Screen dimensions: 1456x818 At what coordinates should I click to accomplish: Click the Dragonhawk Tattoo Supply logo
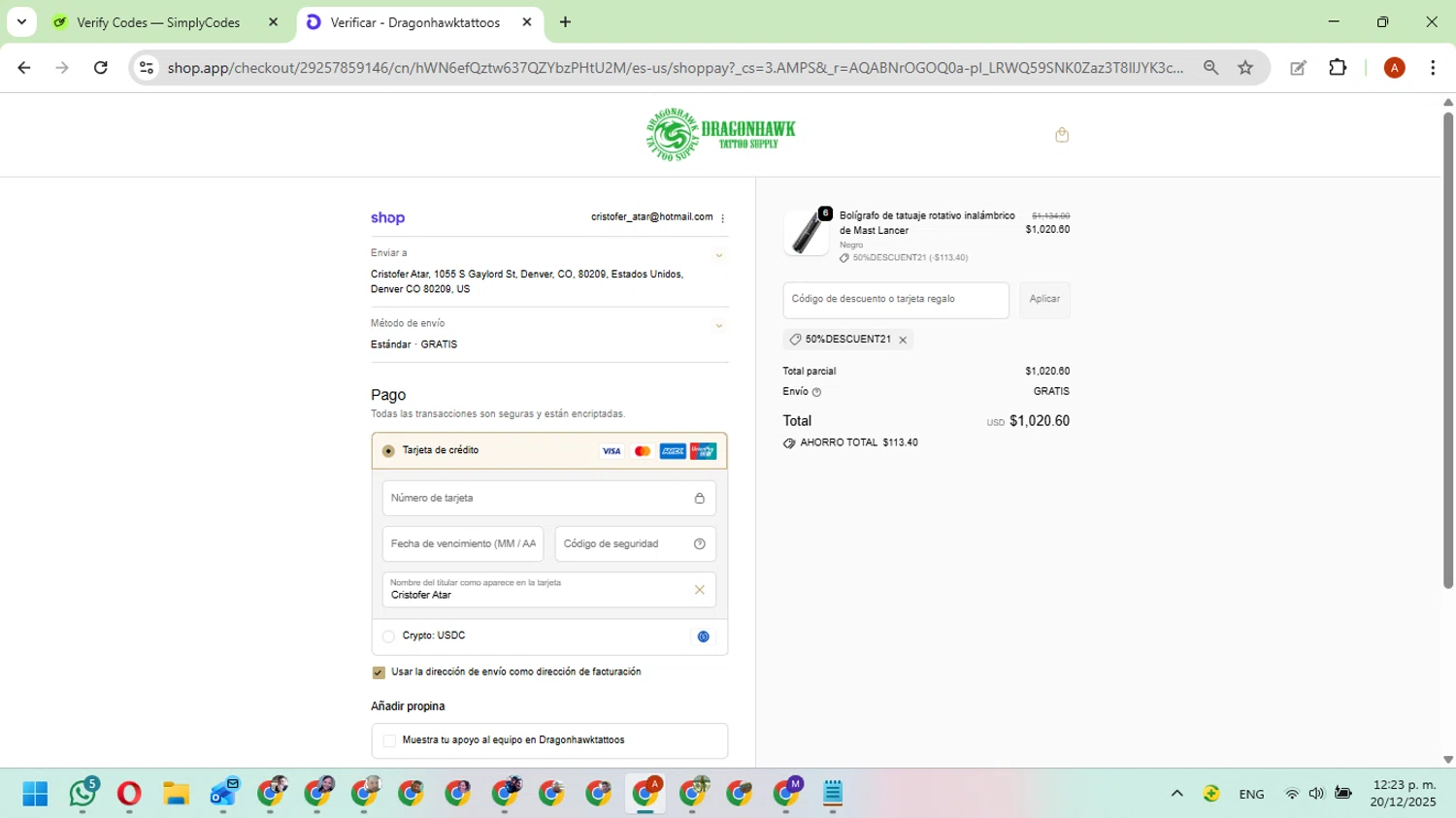point(720,134)
